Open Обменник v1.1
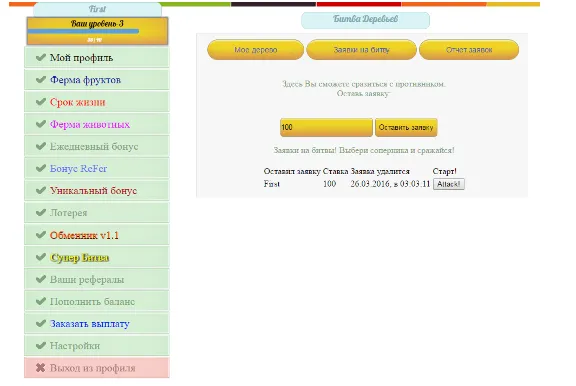 97,235
